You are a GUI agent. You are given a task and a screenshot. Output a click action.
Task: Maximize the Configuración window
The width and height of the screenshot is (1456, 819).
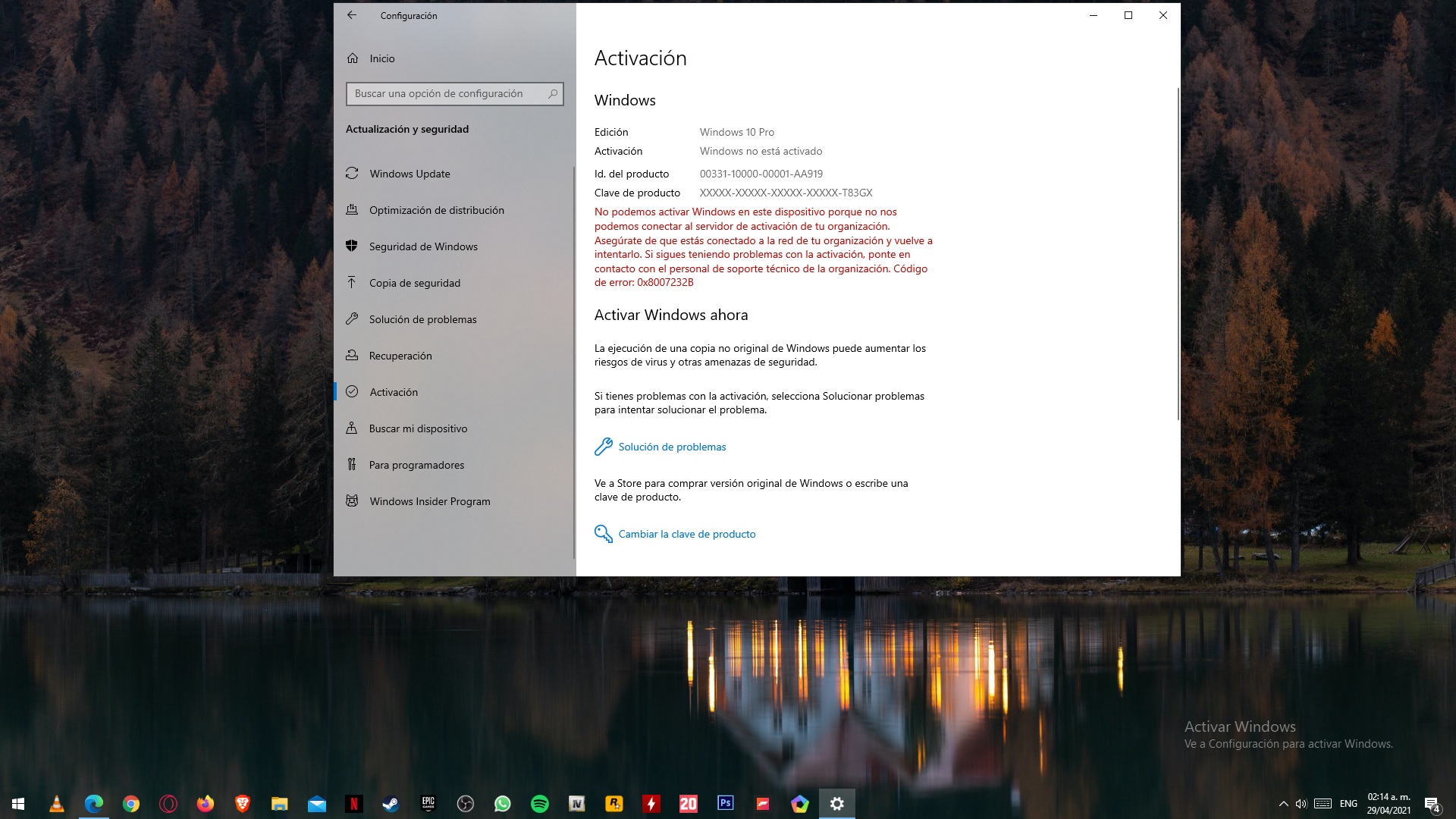click(x=1128, y=15)
